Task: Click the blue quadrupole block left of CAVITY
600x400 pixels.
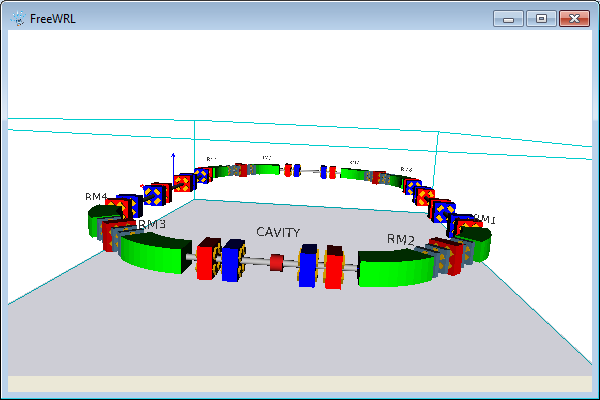Action: [234, 259]
